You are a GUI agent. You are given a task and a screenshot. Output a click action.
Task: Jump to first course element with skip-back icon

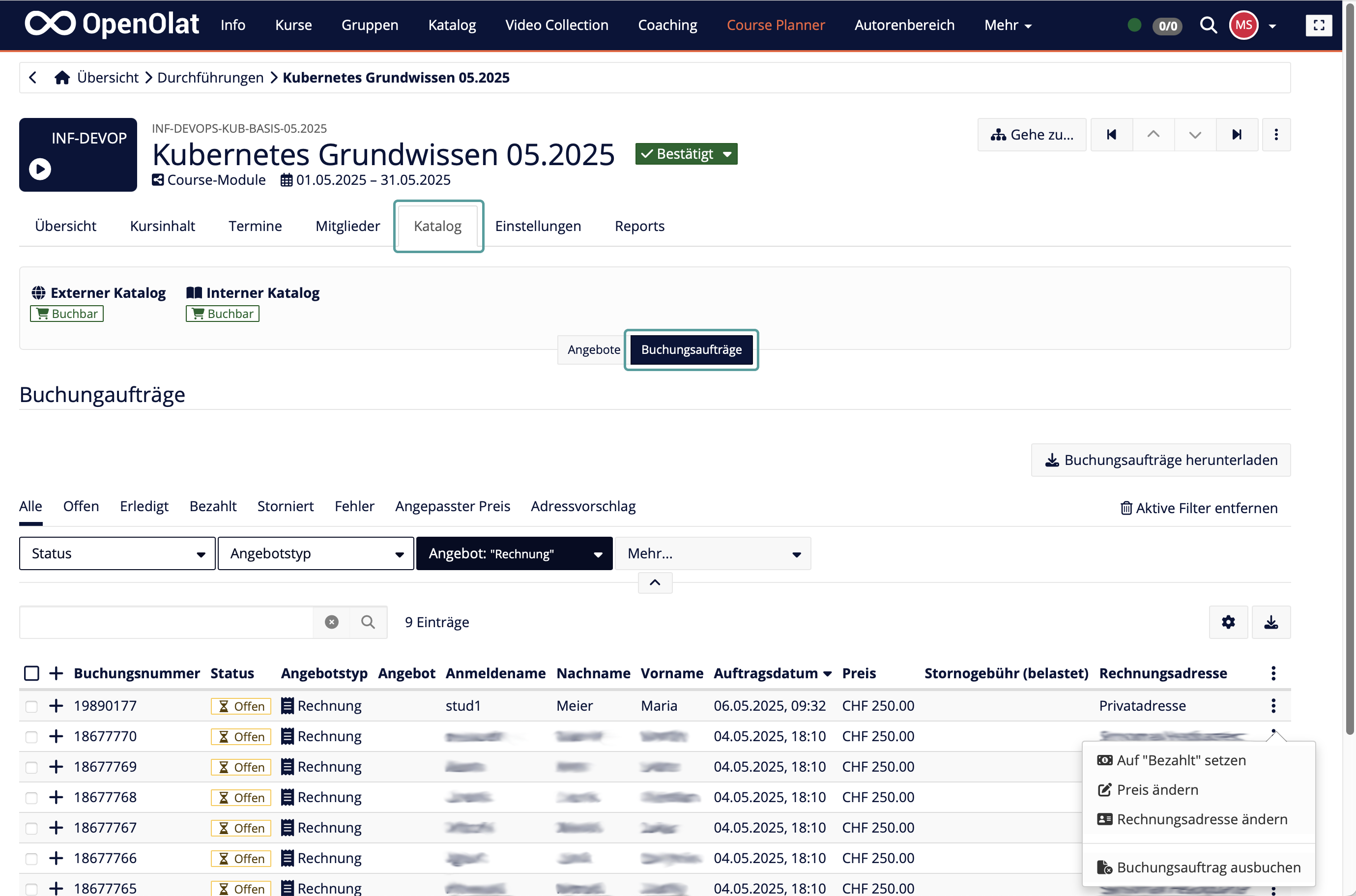click(1111, 134)
